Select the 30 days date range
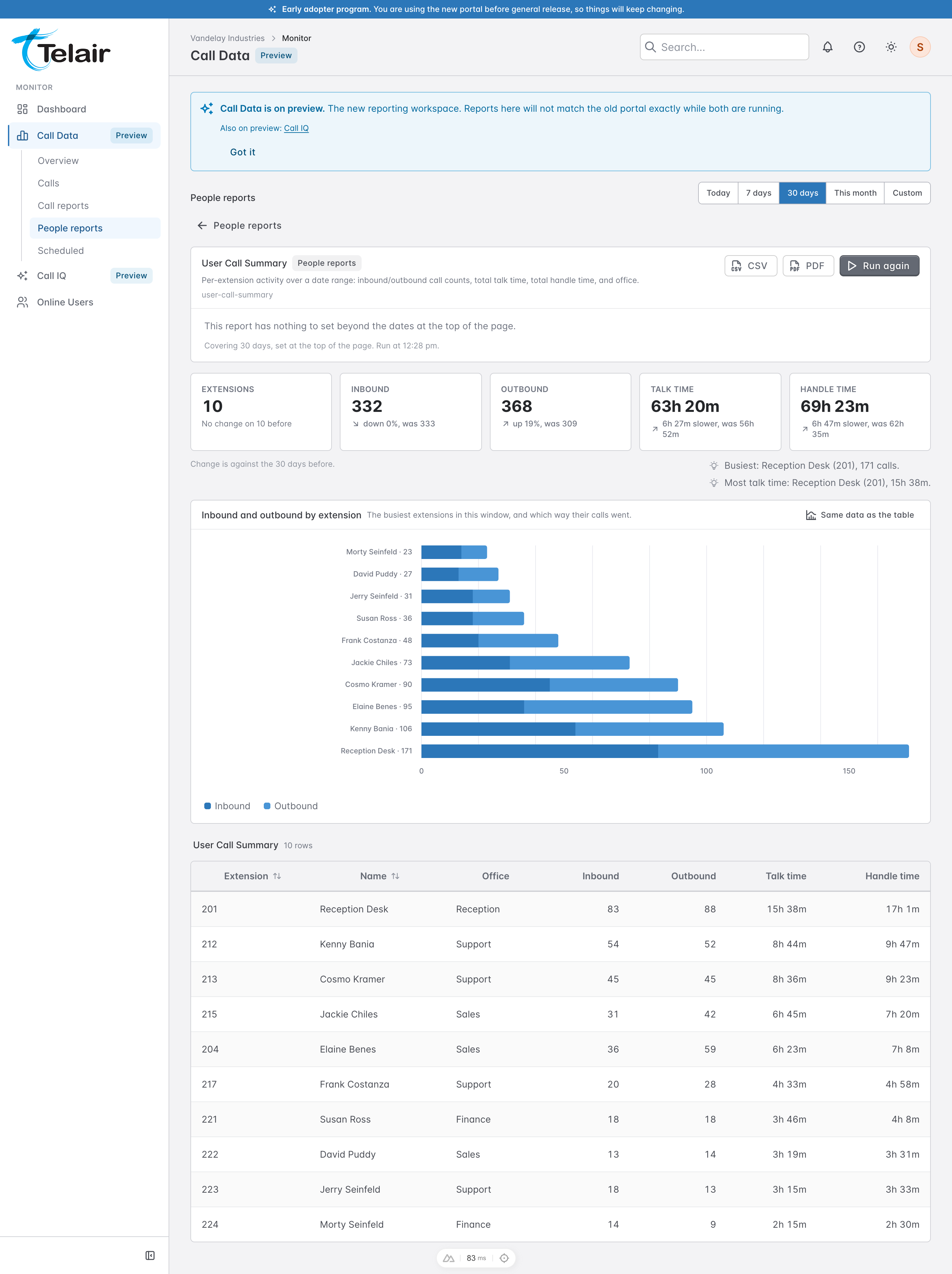Viewport: 952px width, 1274px height. click(x=802, y=193)
